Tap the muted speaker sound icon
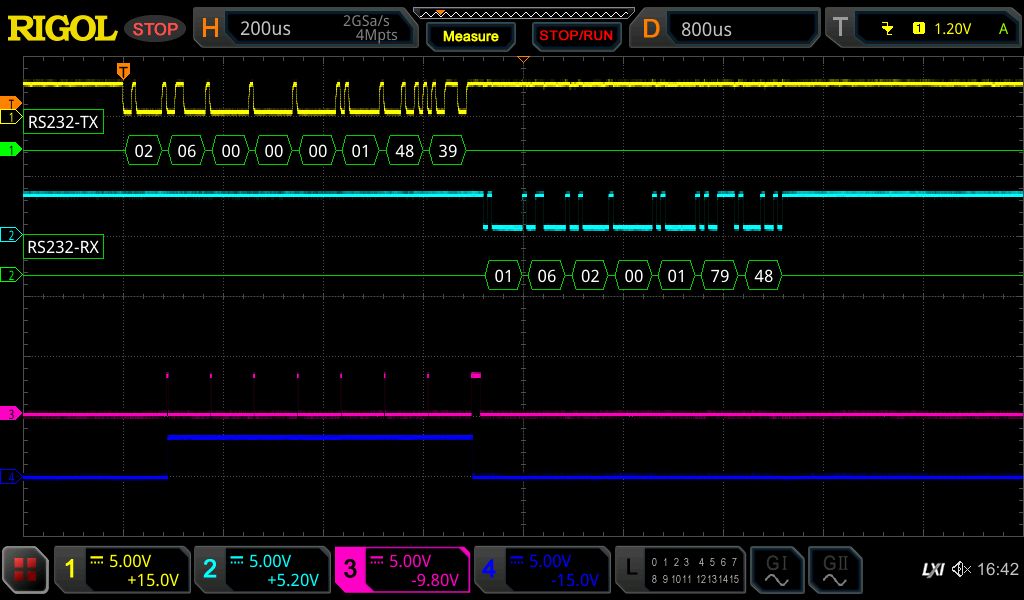The height and width of the screenshot is (600, 1024). (x=961, y=569)
